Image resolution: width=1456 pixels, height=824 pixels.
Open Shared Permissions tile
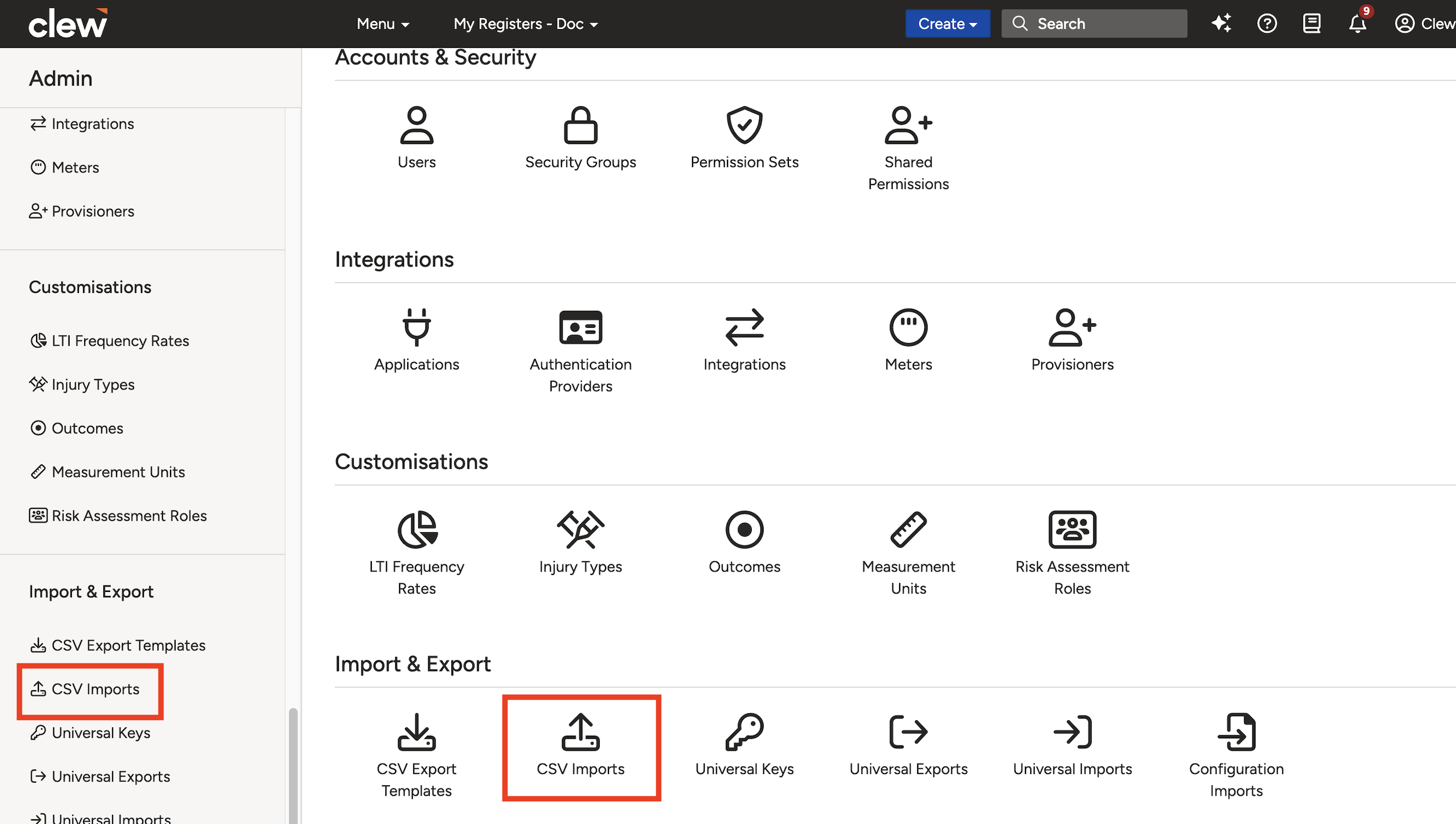[x=908, y=149]
